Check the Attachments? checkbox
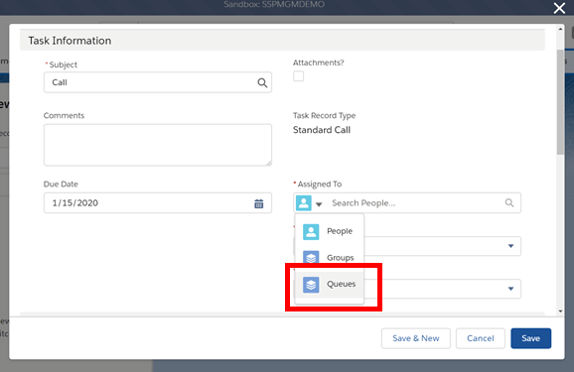The height and width of the screenshot is (372, 574). pos(298,76)
